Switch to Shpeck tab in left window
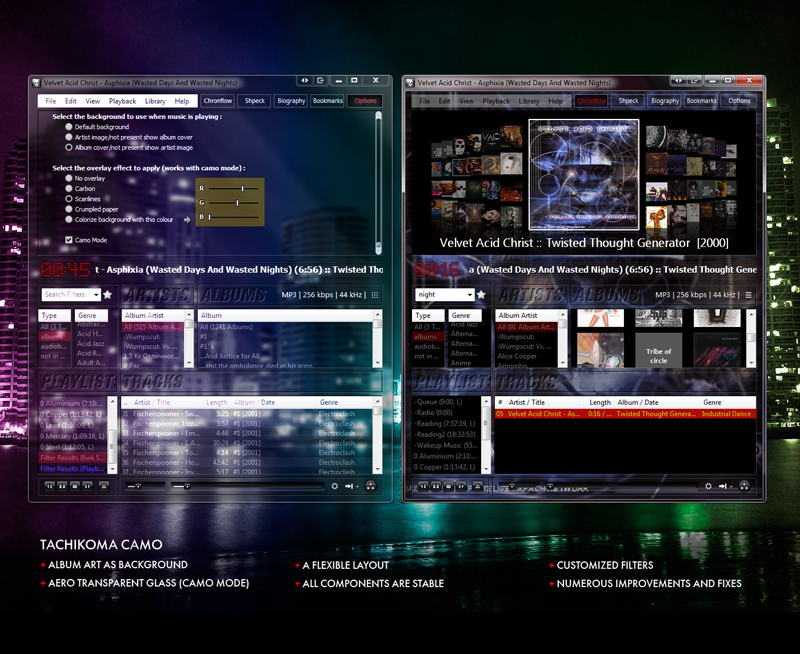The image size is (800, 654). (255, 101)
